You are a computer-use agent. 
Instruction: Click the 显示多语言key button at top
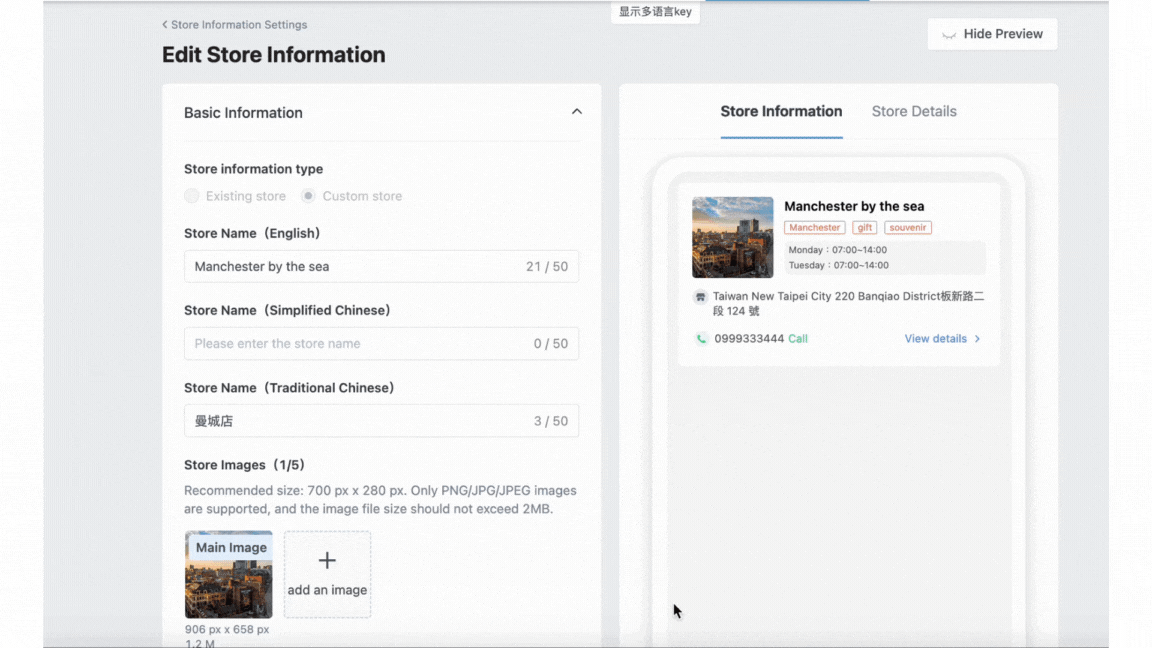click(655, 12)
